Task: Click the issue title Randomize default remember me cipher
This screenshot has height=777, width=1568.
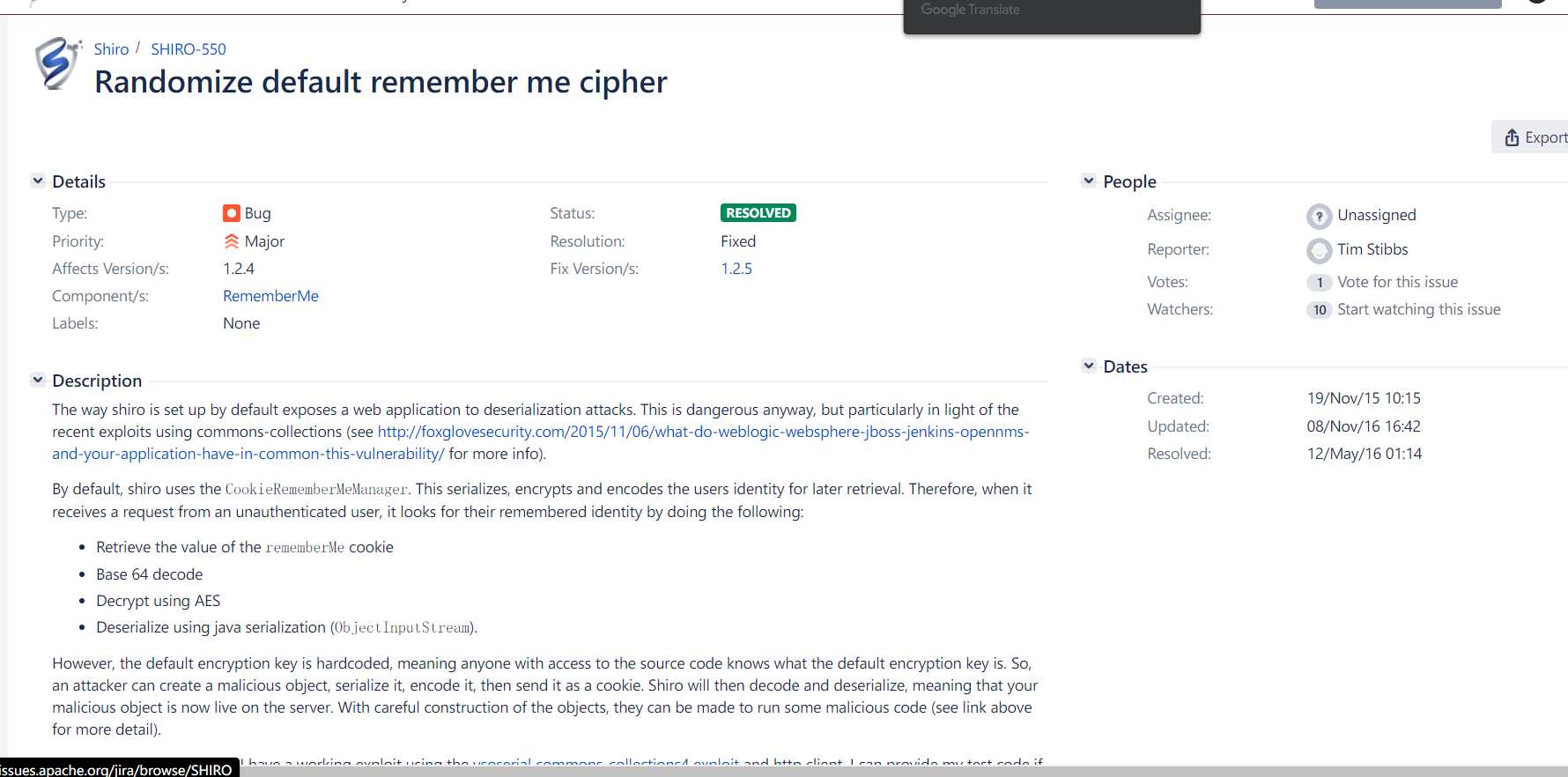Action: click(x=381, y=82)
